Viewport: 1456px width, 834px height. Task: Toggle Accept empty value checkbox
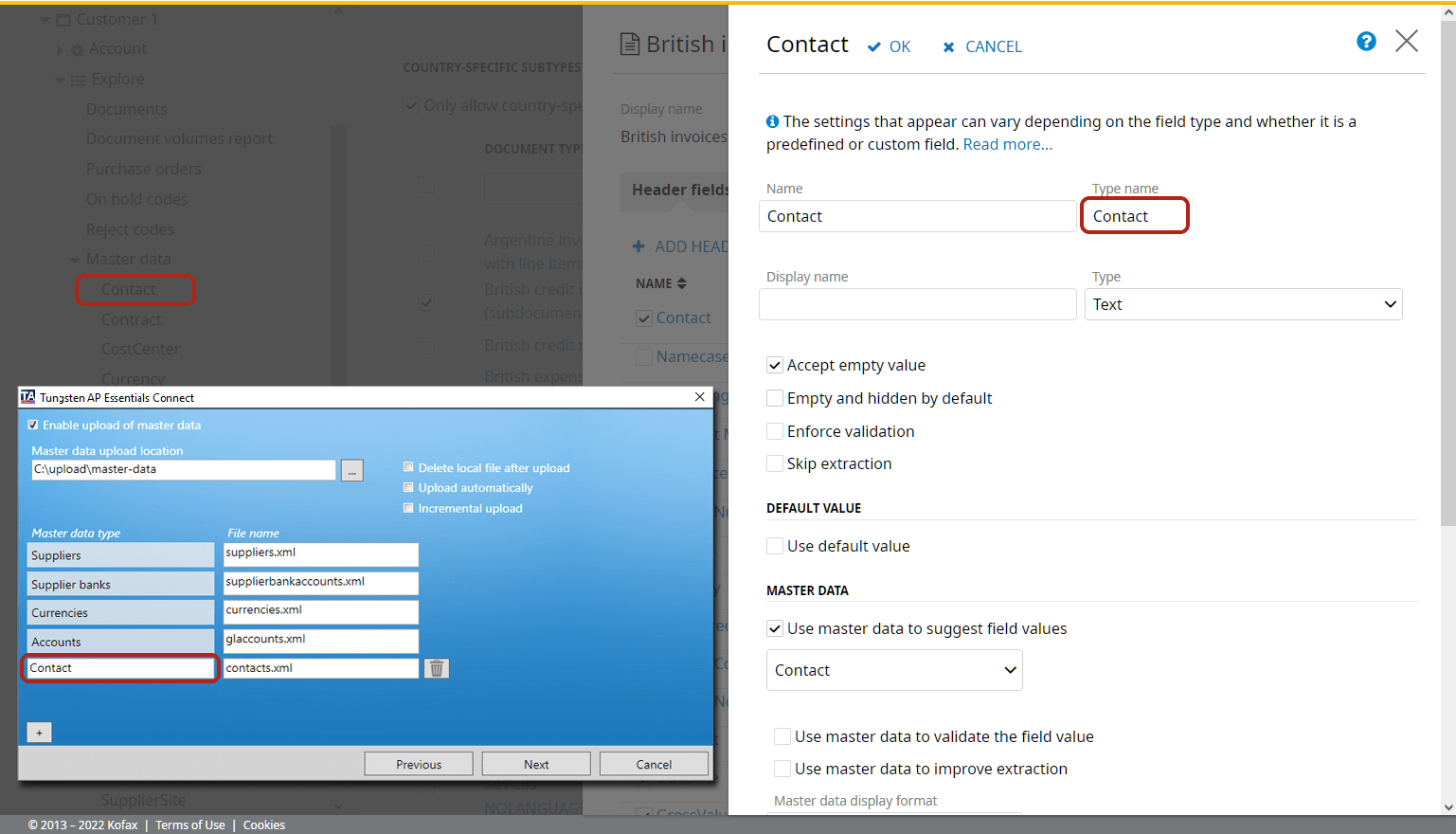(x=775, y=365)
